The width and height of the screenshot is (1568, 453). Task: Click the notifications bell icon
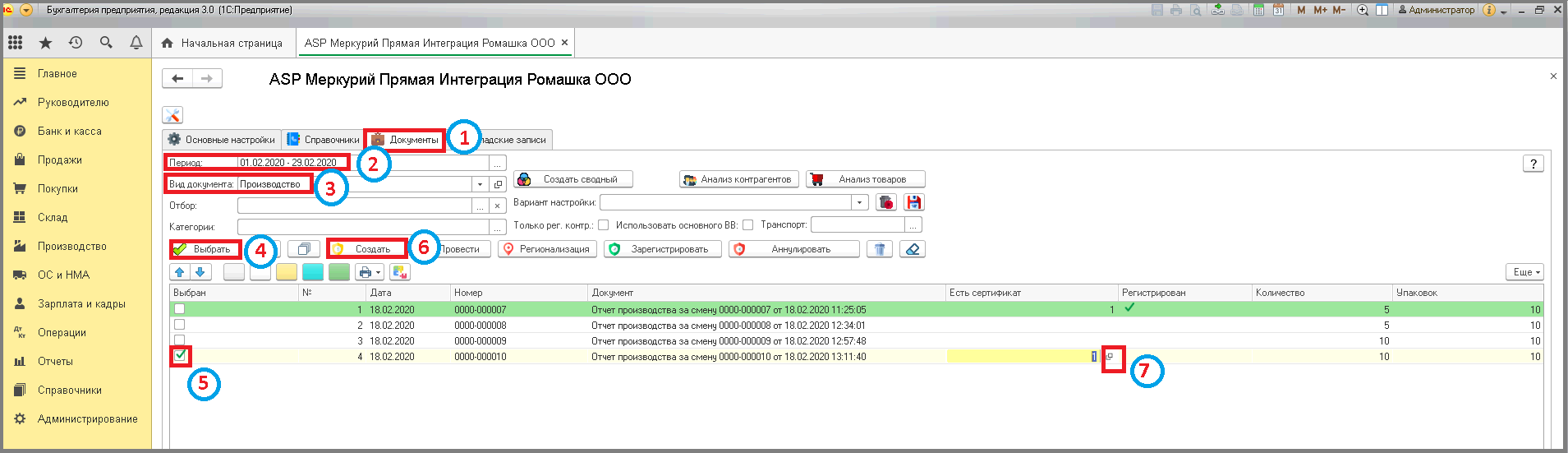[136, 43]
